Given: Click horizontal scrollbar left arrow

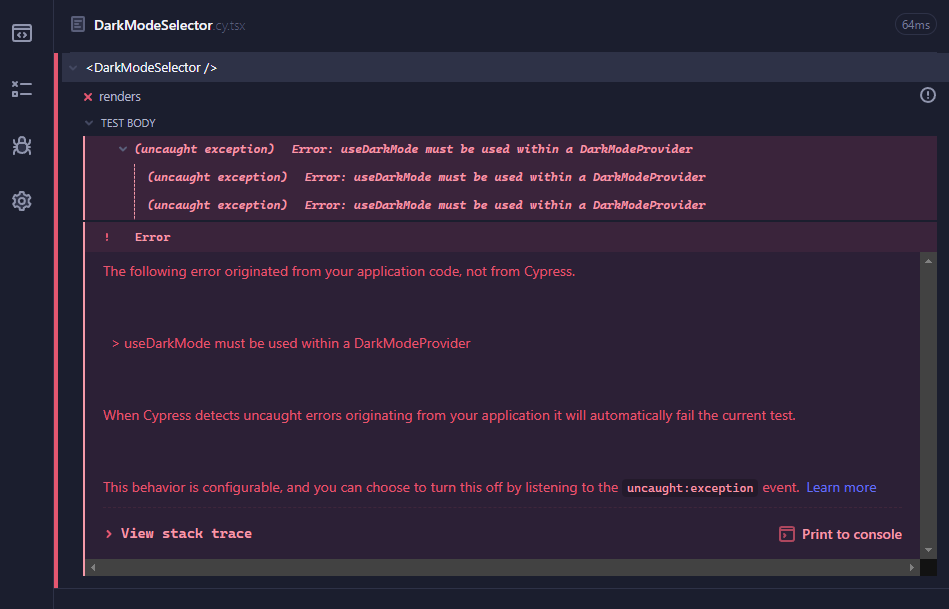Looking at the screenshot, I should click(x=93, y=567).
